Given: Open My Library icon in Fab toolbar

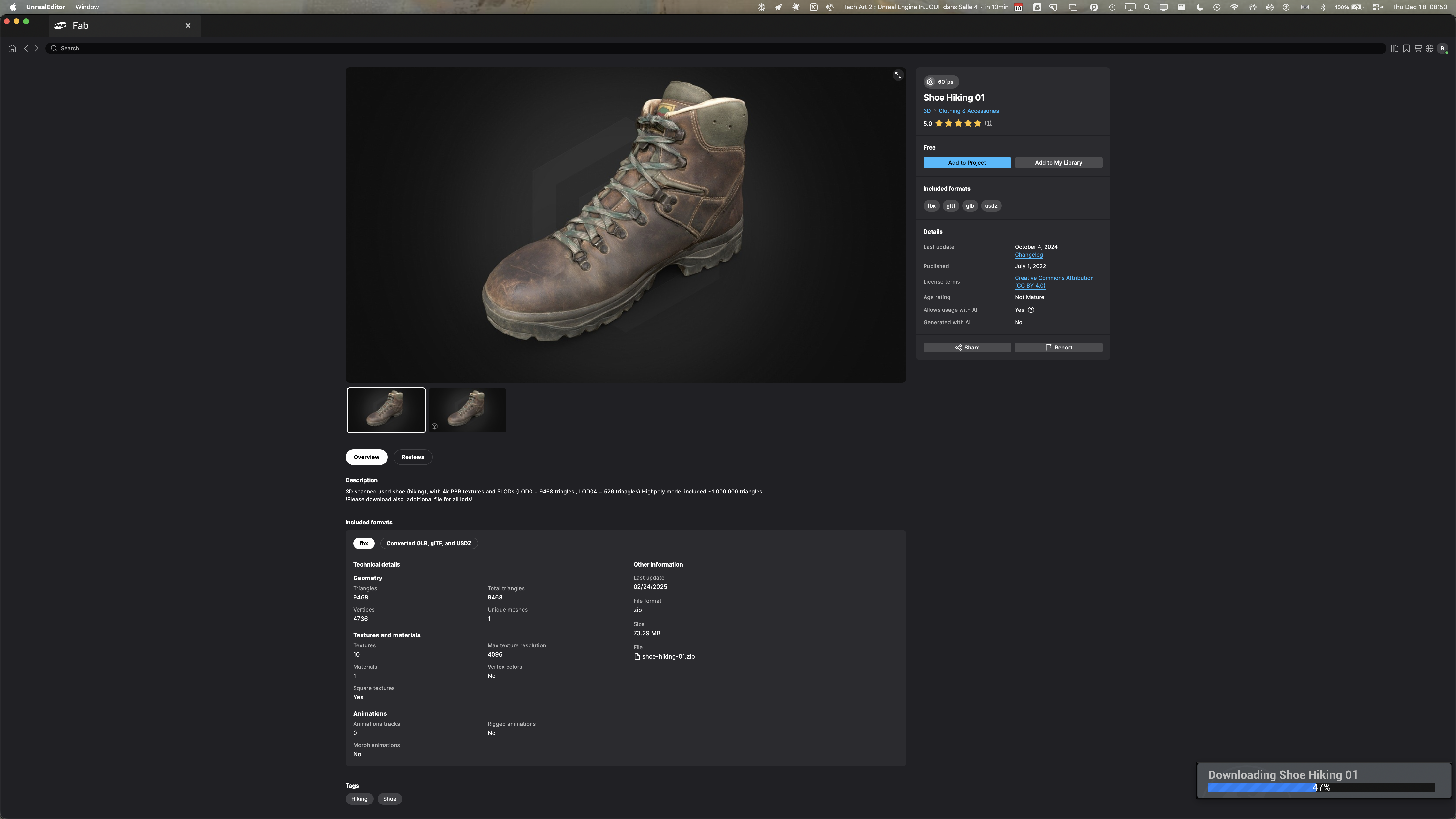Looking at the screenshot, I should (1394, 49).
